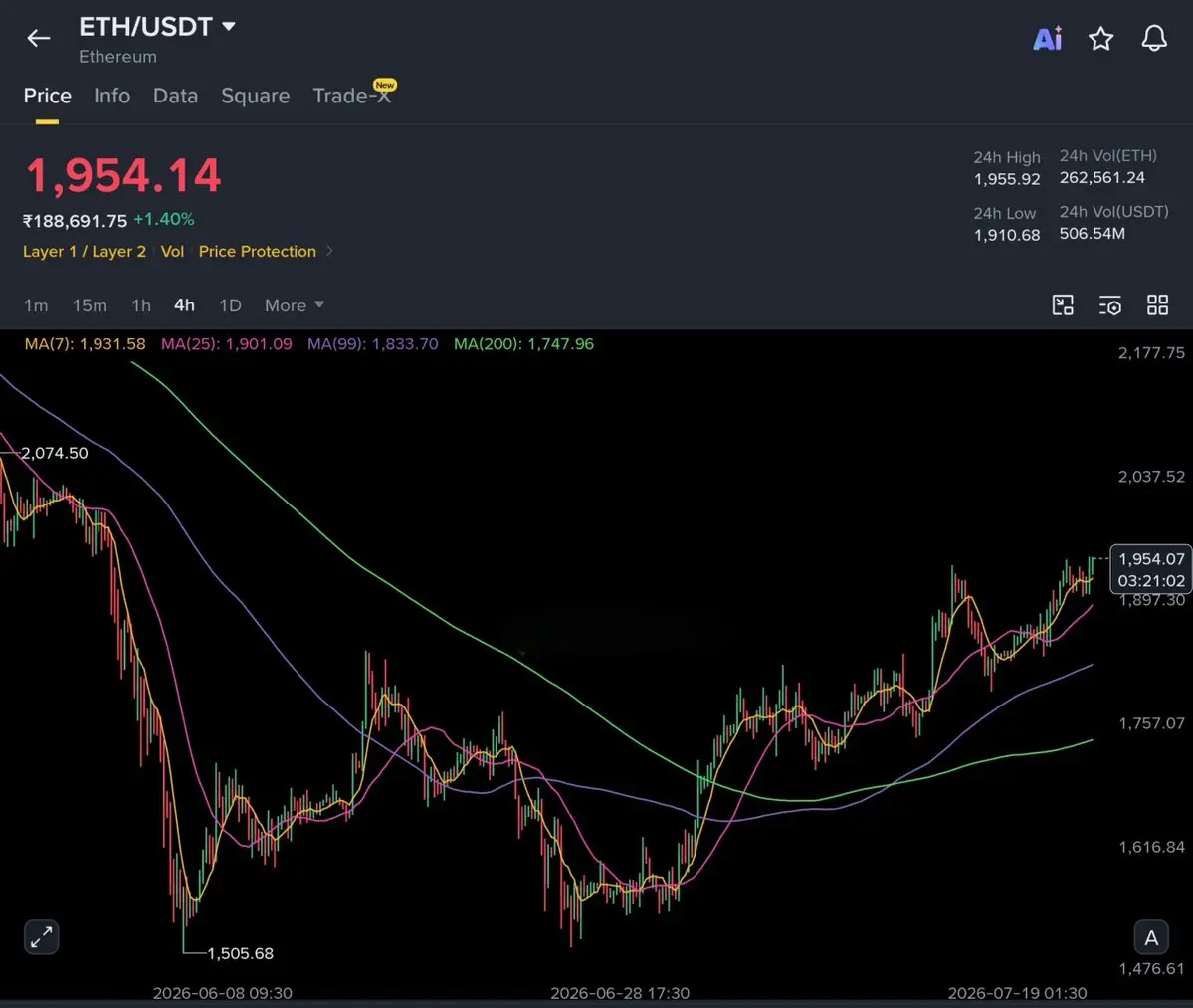The image size is (1193, 1008).
Task: Click the 1,757.07 axis price label
Action: (1151, 723)
